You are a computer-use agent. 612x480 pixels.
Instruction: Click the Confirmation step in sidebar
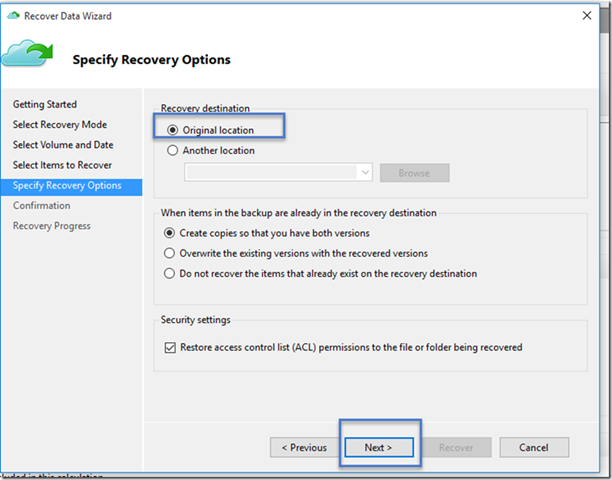tap(42, 206)
